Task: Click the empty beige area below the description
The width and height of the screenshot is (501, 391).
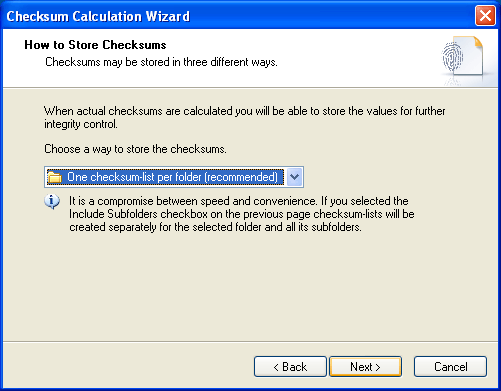Action: click(250, 287)
